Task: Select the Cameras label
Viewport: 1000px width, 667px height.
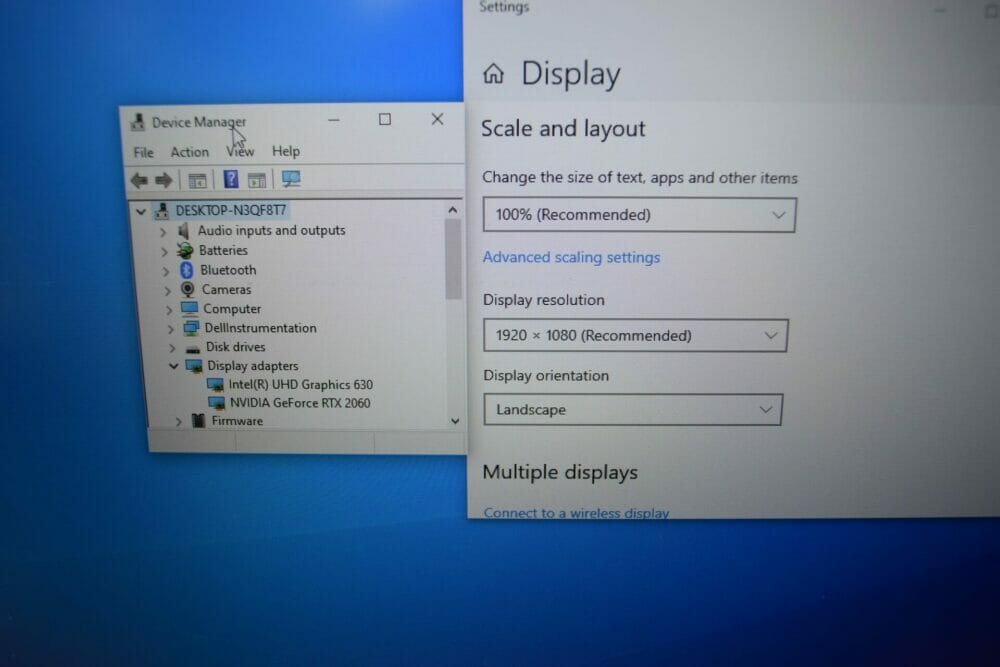Action: coord(226,290)
